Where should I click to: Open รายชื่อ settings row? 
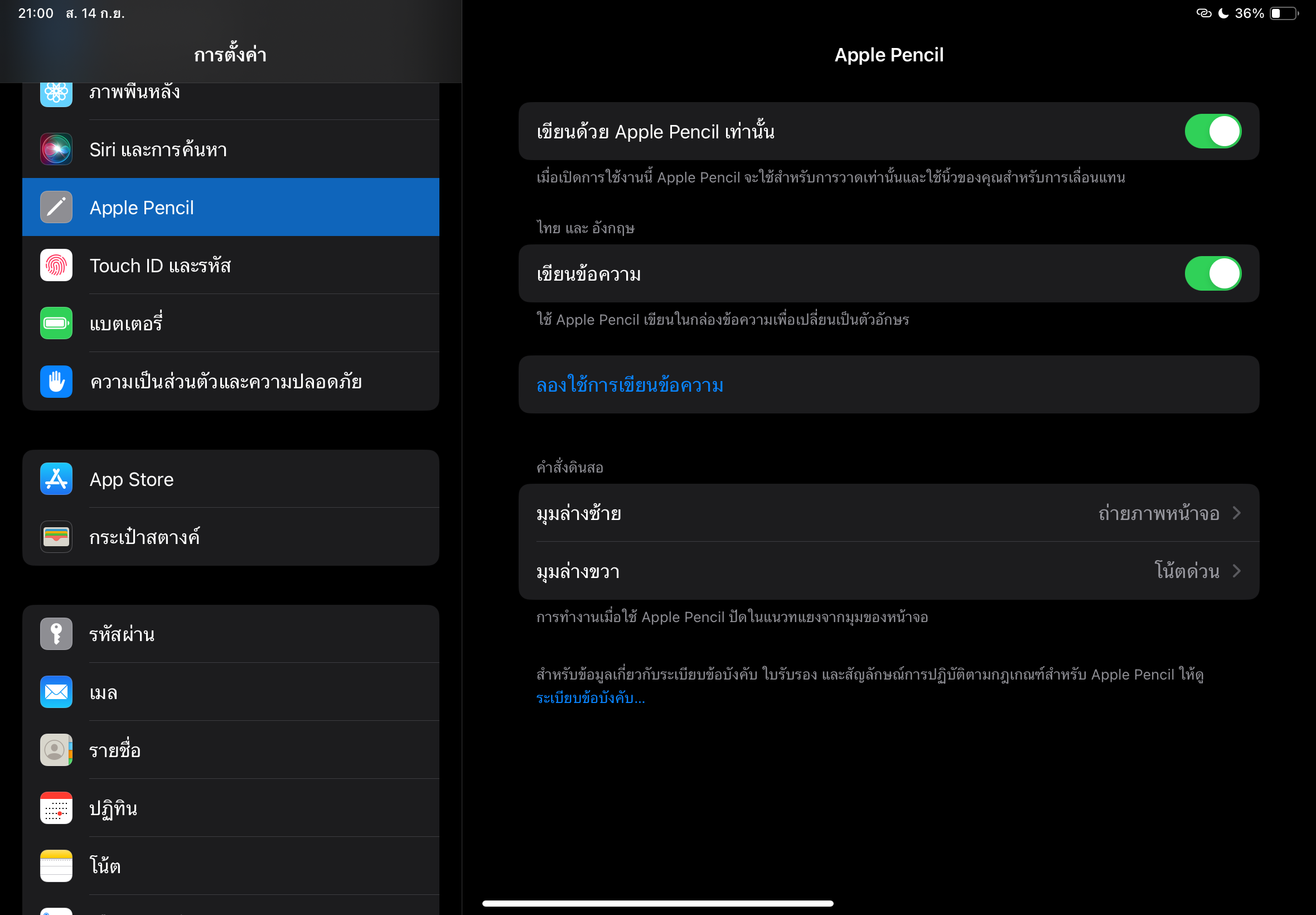[x=231, y=750]
